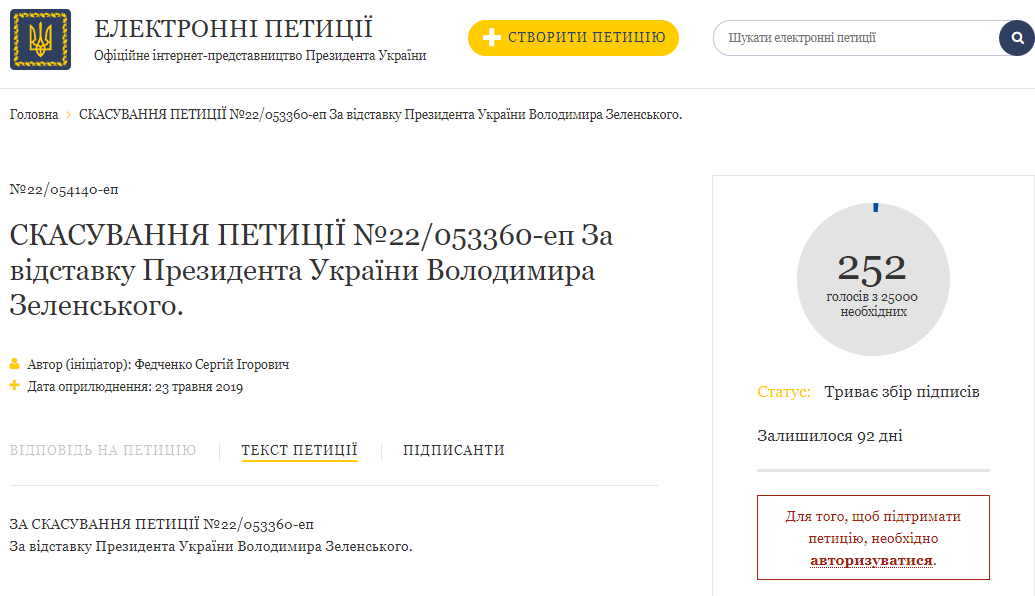Click the "Триває збір підписів" status text
This screenshot has width=1035, height=596.
tap(902, 392)
